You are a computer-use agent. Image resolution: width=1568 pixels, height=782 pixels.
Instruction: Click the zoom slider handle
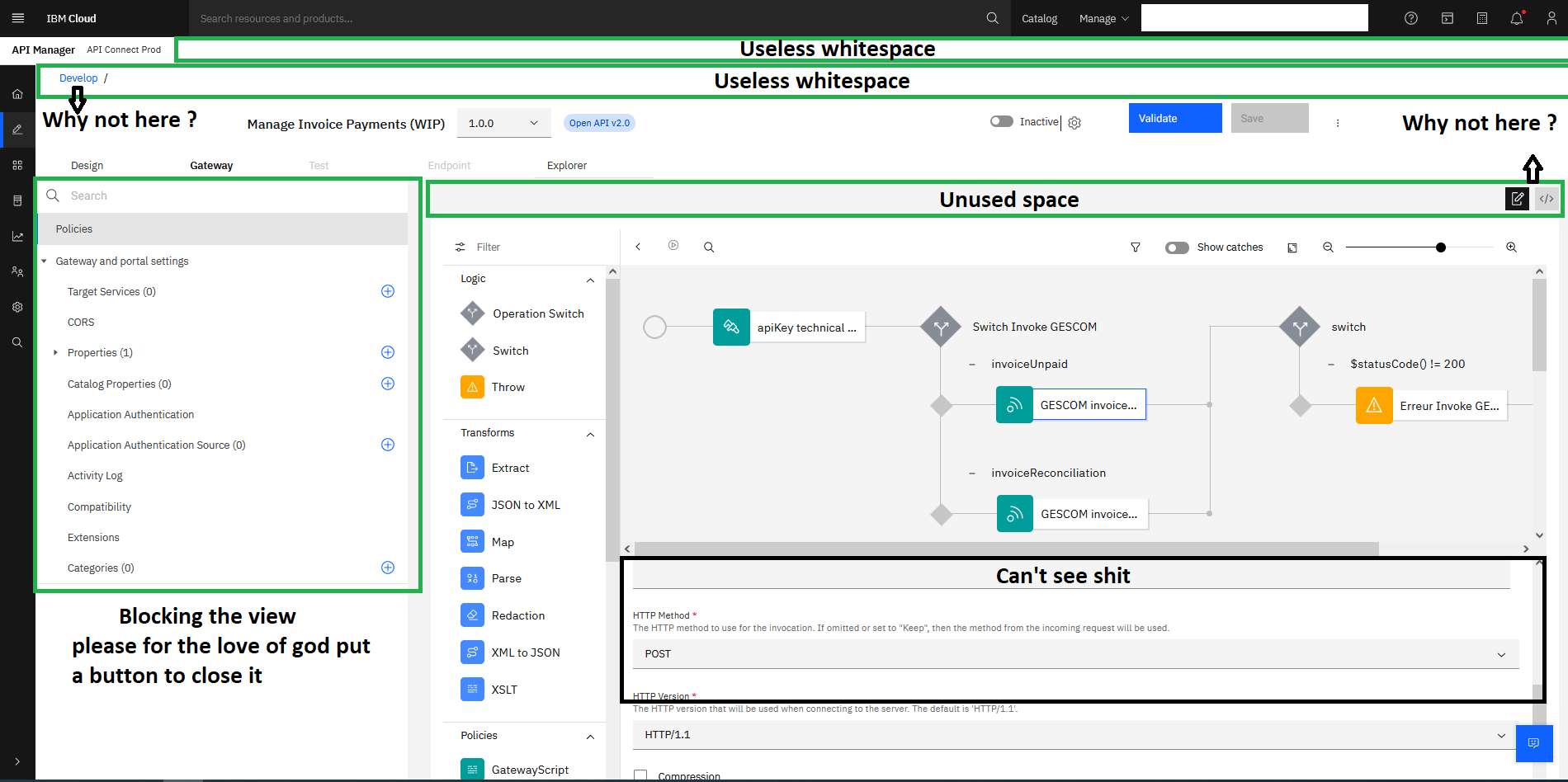[x=1441, y=247]
